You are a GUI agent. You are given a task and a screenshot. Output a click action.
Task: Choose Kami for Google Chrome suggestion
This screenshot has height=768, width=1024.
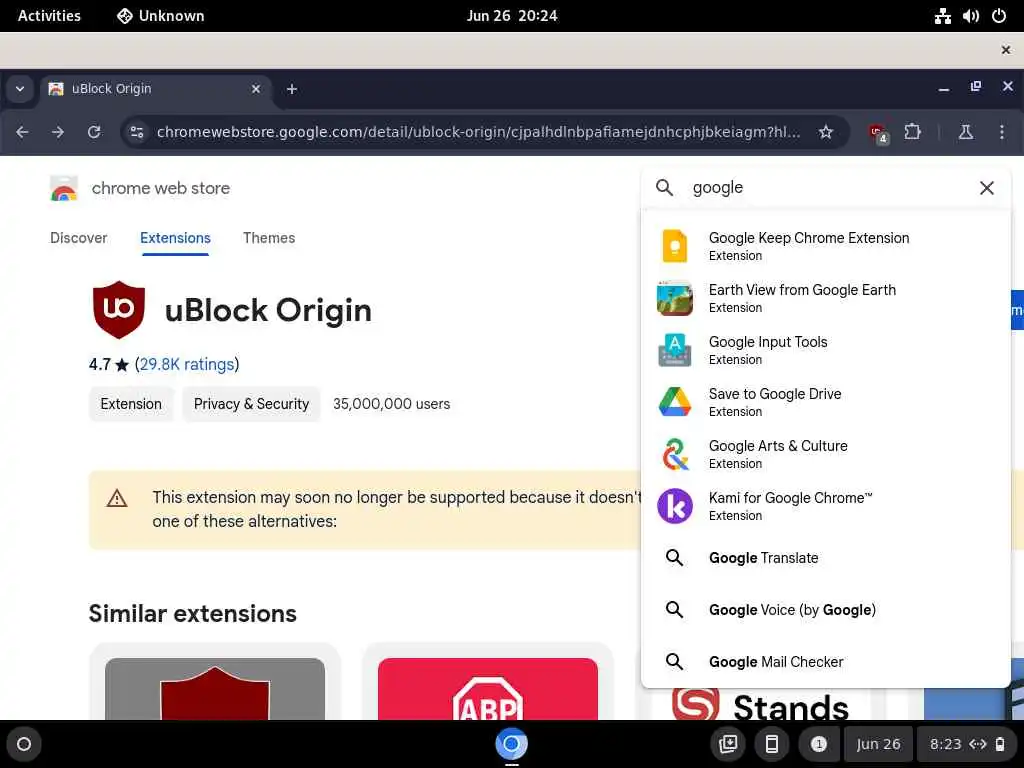tap(826, 506)
